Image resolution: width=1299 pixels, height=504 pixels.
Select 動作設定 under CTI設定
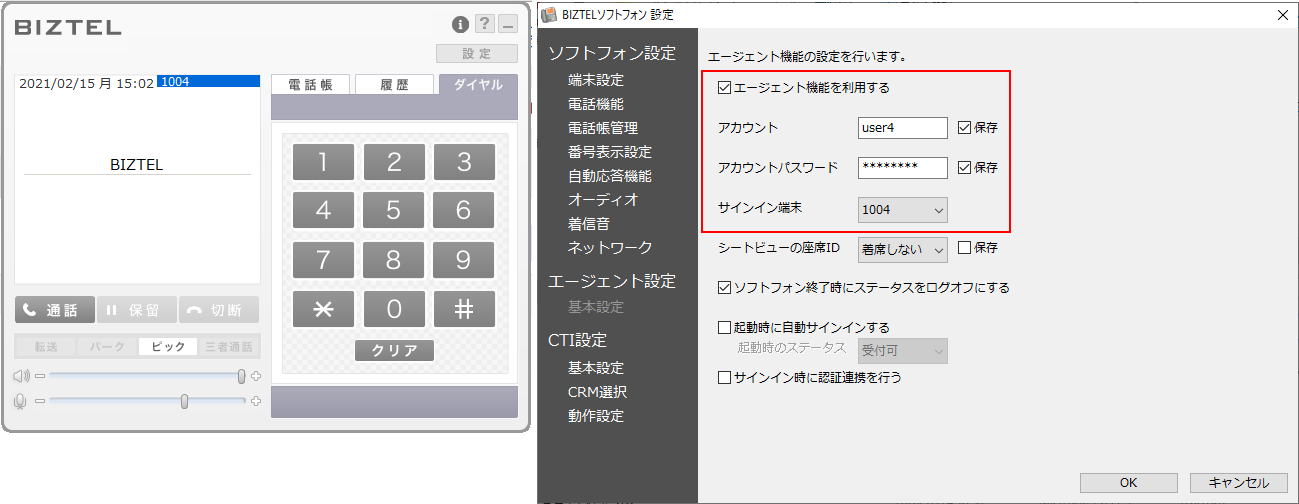click(596, 416)
